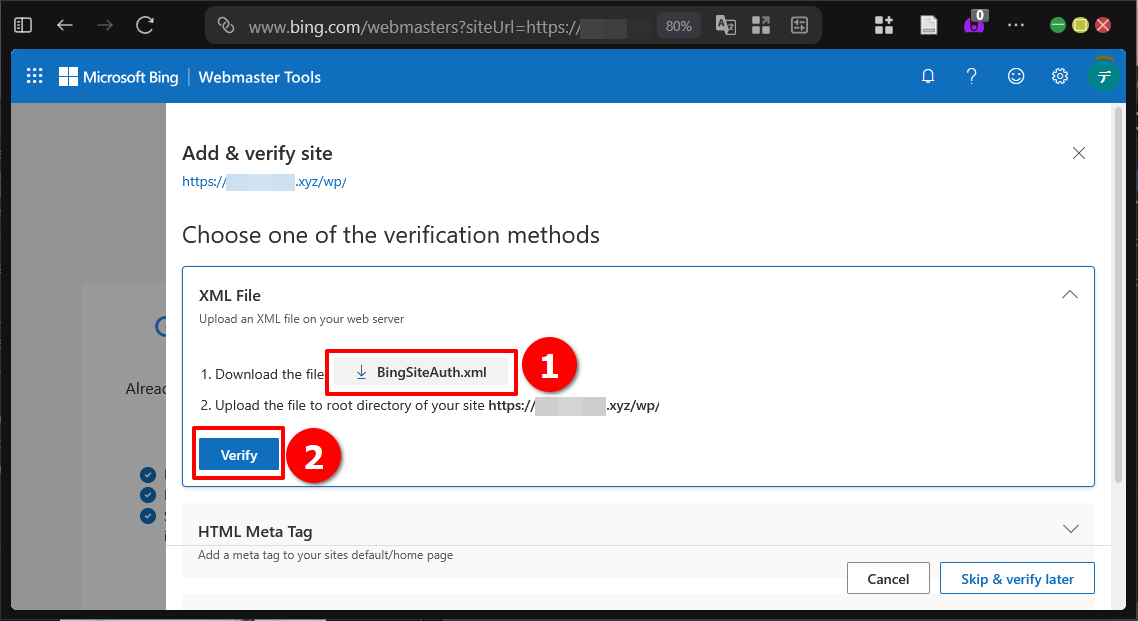This screenshot has height=621, width=1138.
Task: Open the site URL link above Add & verify
Action: [x=265, y=181]
